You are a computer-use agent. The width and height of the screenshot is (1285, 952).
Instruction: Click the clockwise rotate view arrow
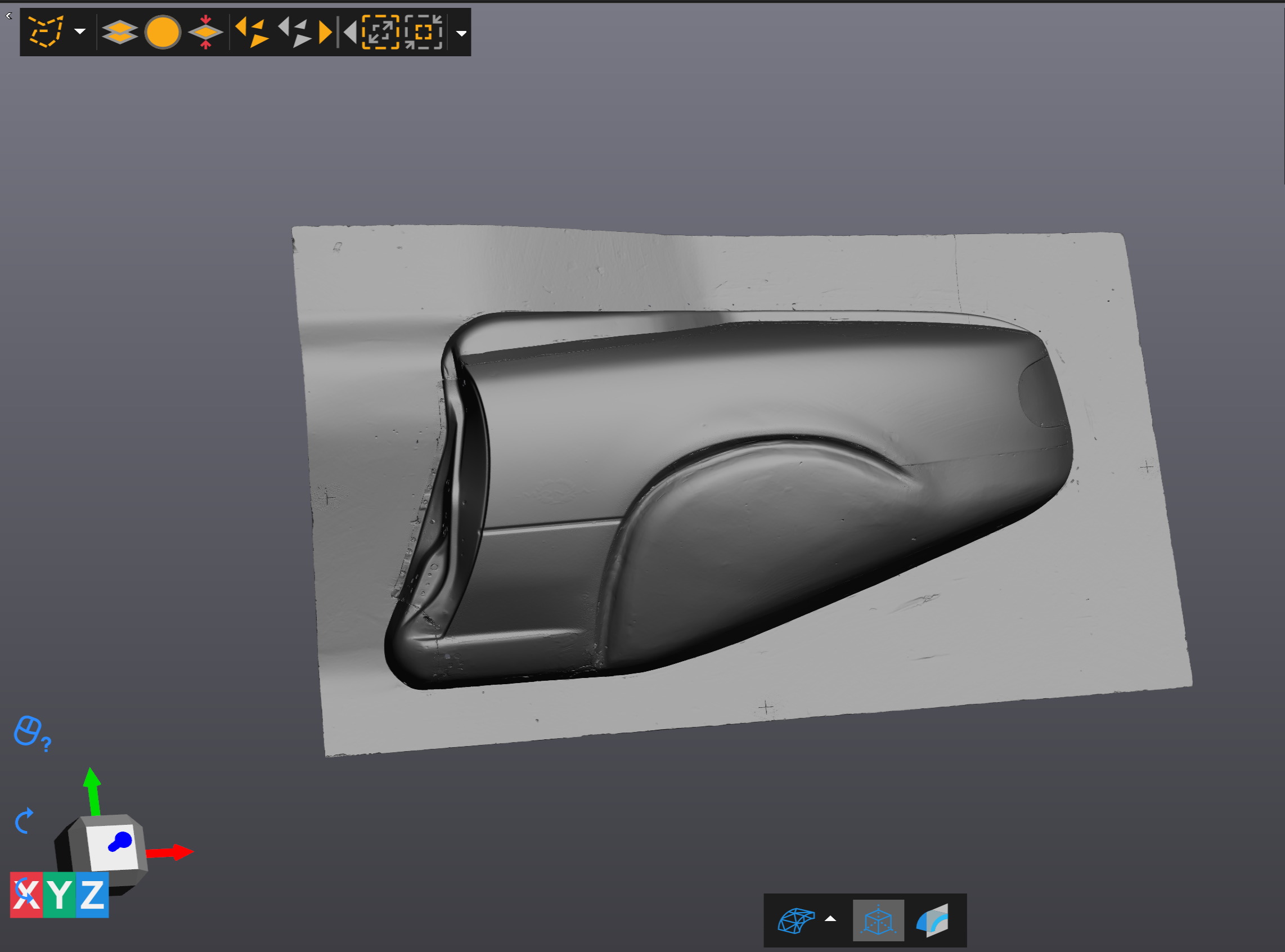pyautogui.click(x=24, y=821)
